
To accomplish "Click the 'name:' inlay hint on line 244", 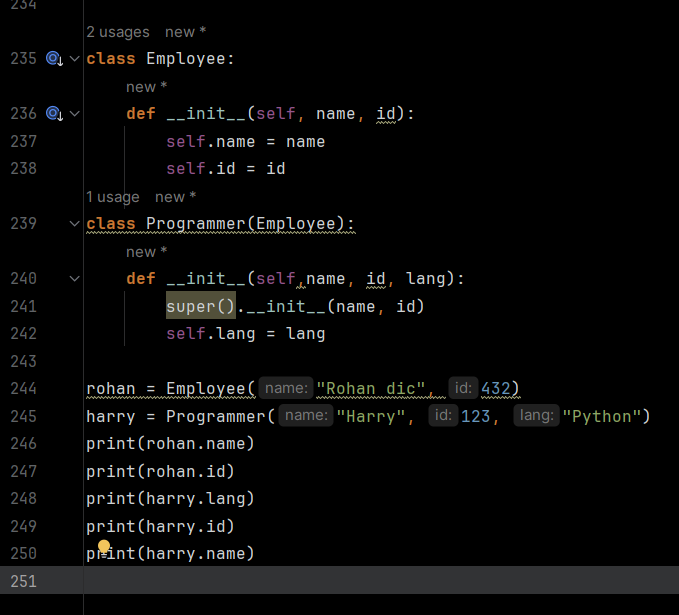I will coord(286,388).
